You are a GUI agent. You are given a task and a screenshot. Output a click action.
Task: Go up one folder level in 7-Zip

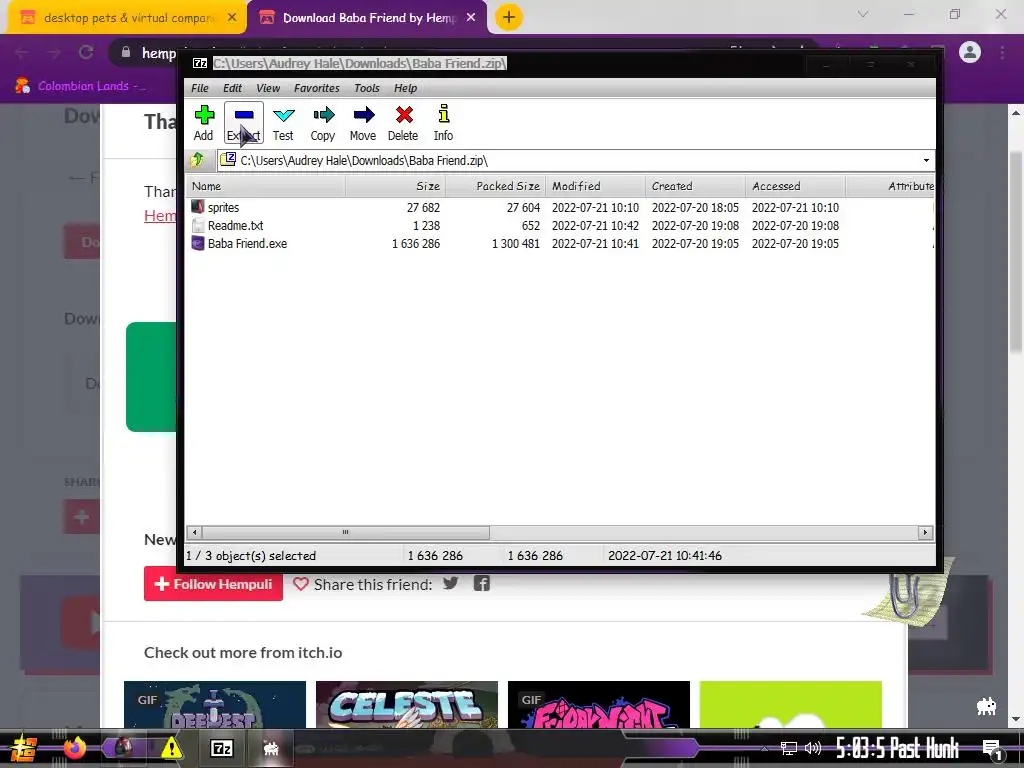coord(197,160)
